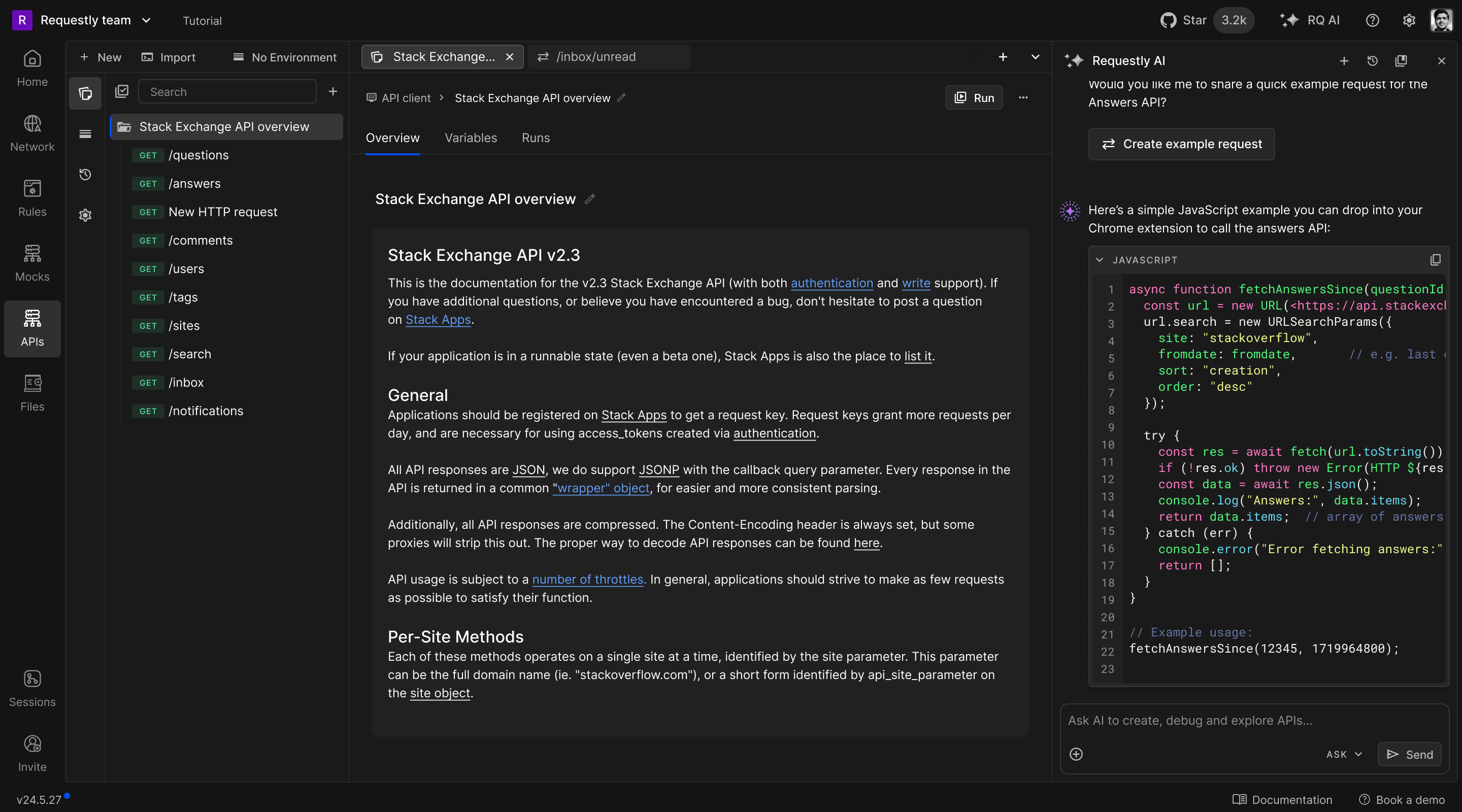
Task: Open the top bar settings gear
Action: (x=1409, y=20)
